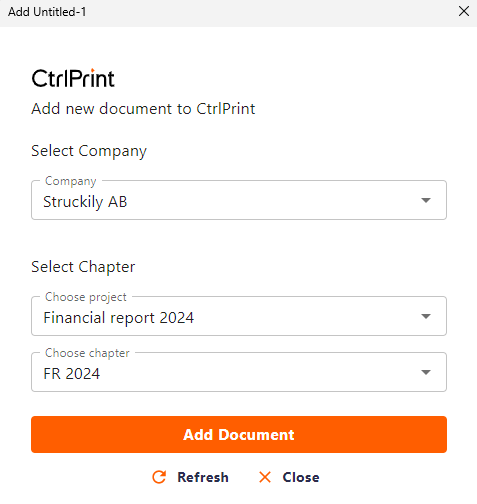The image size is (477, 504).
Task: Click the Add Untitled-1 title bar text
Action: click(x=47, y=12)
